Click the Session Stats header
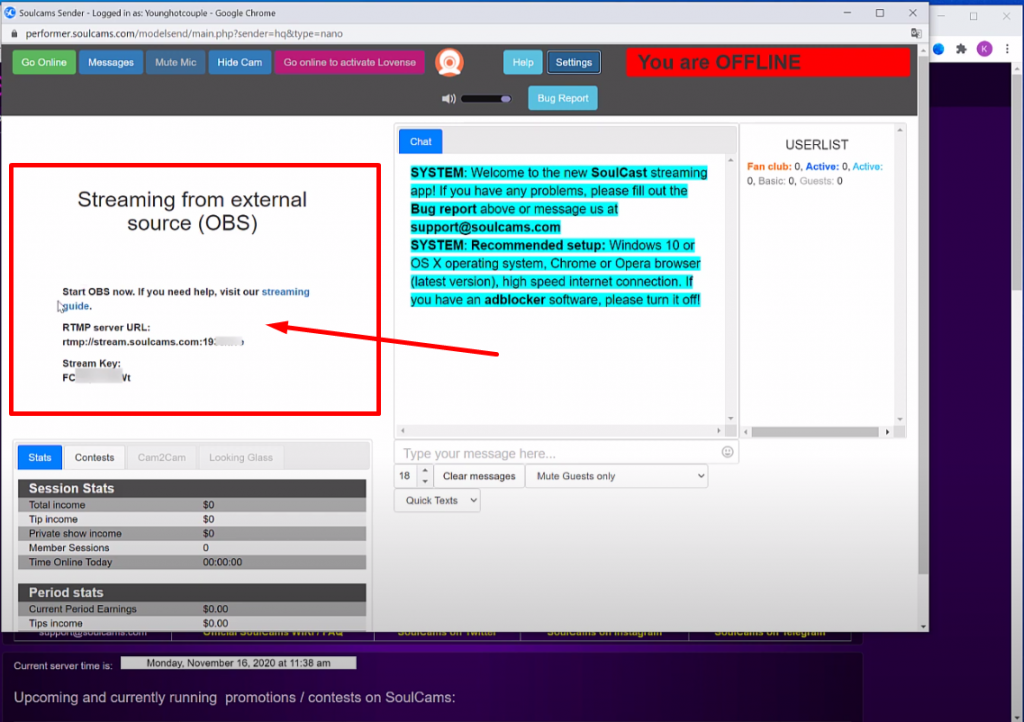Image resolution: width=1024 pixels, height=722 pixels. (x=192, y=488)
